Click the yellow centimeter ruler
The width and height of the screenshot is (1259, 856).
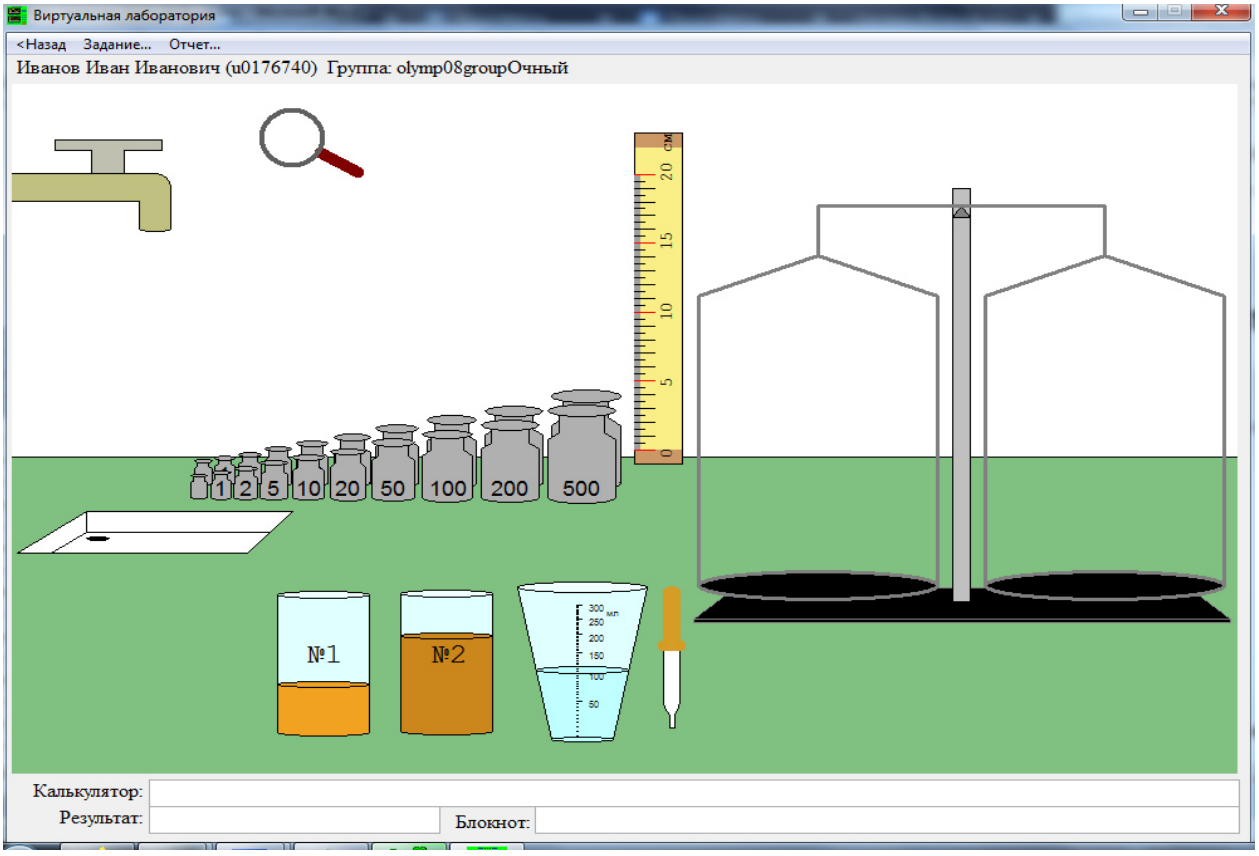point(658,298)
